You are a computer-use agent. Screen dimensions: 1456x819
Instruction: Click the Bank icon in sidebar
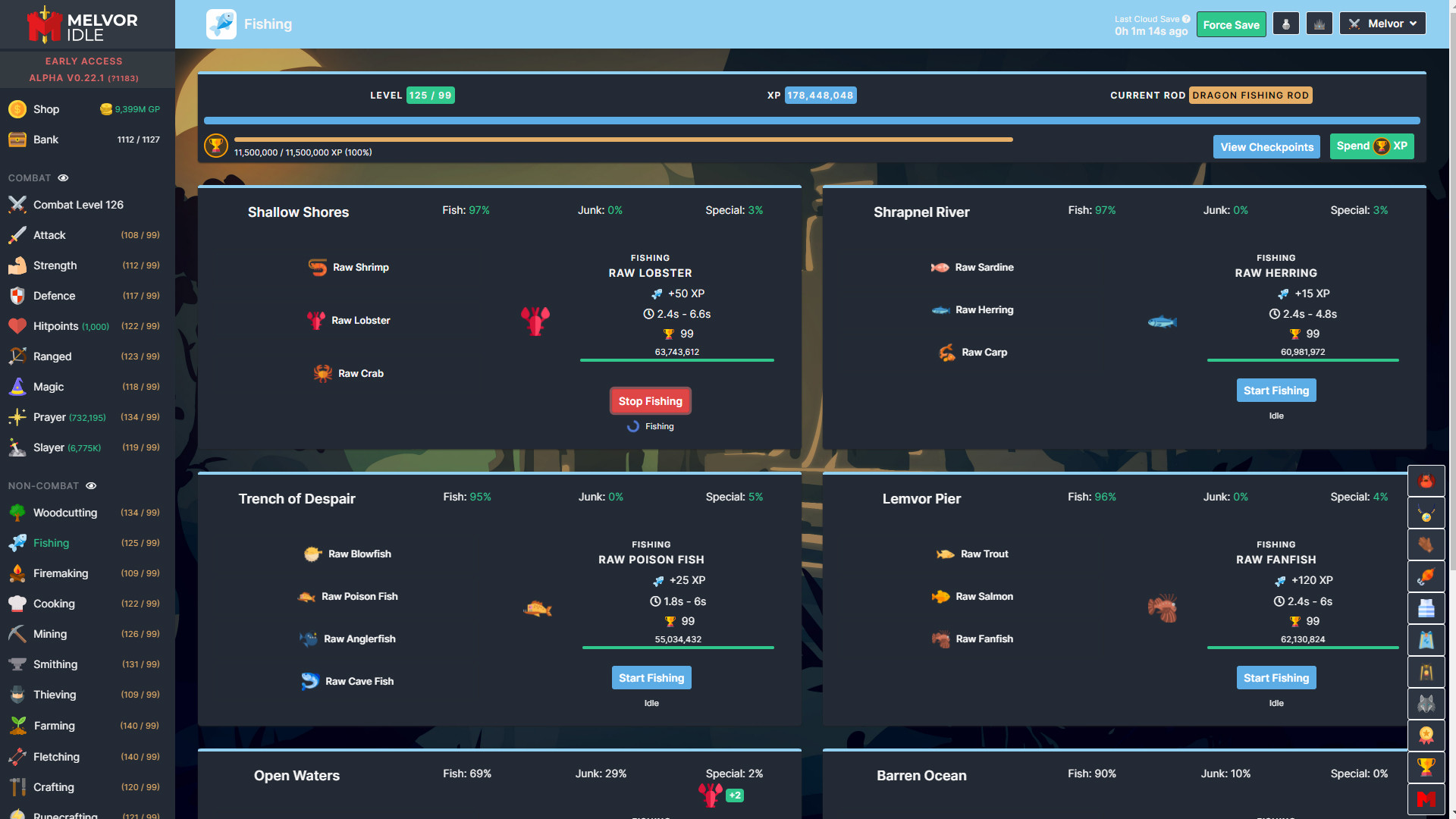[17, 139]
